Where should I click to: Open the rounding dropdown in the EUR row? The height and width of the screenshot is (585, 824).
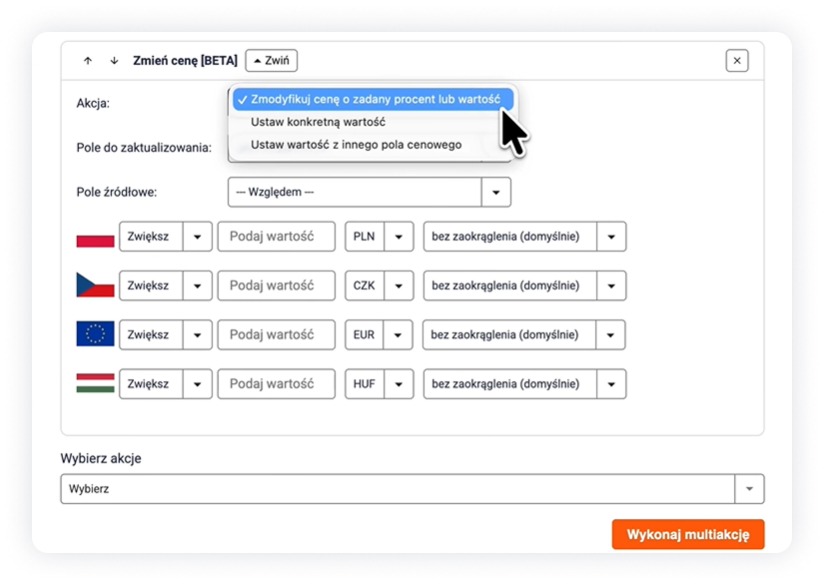click(x=611, y=335)
